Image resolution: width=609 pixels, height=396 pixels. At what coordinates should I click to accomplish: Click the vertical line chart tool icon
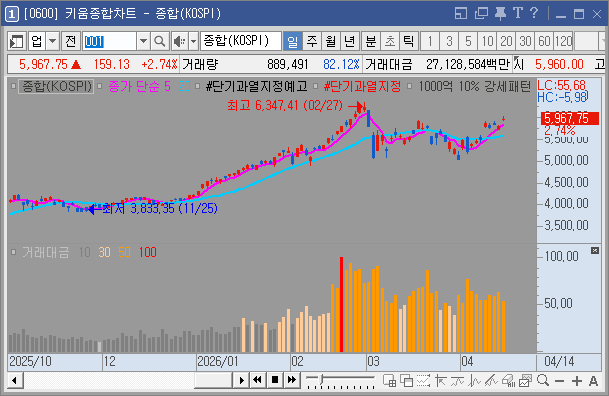[x=474, y=380]
